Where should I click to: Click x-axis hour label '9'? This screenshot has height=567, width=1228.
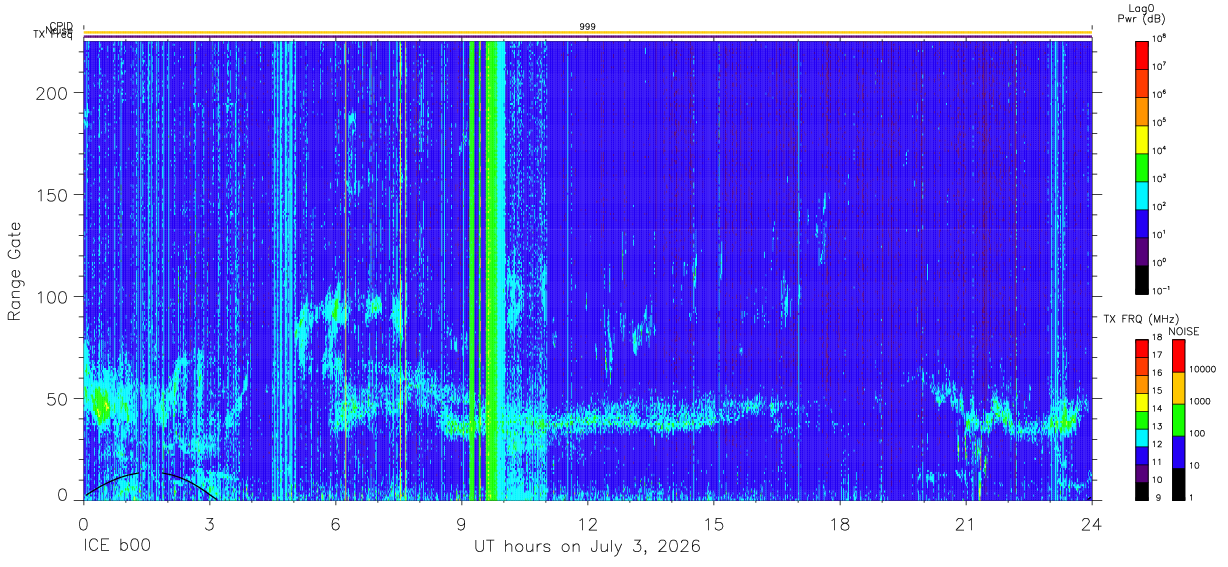point(462,523)
